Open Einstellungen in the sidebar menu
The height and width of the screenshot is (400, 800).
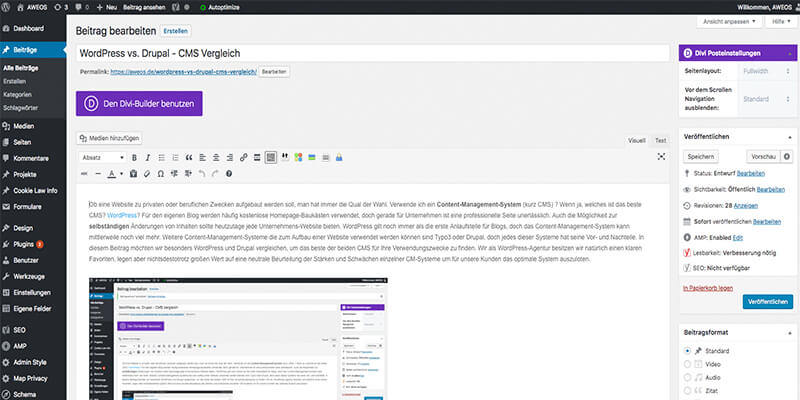(x=33, y=293)
